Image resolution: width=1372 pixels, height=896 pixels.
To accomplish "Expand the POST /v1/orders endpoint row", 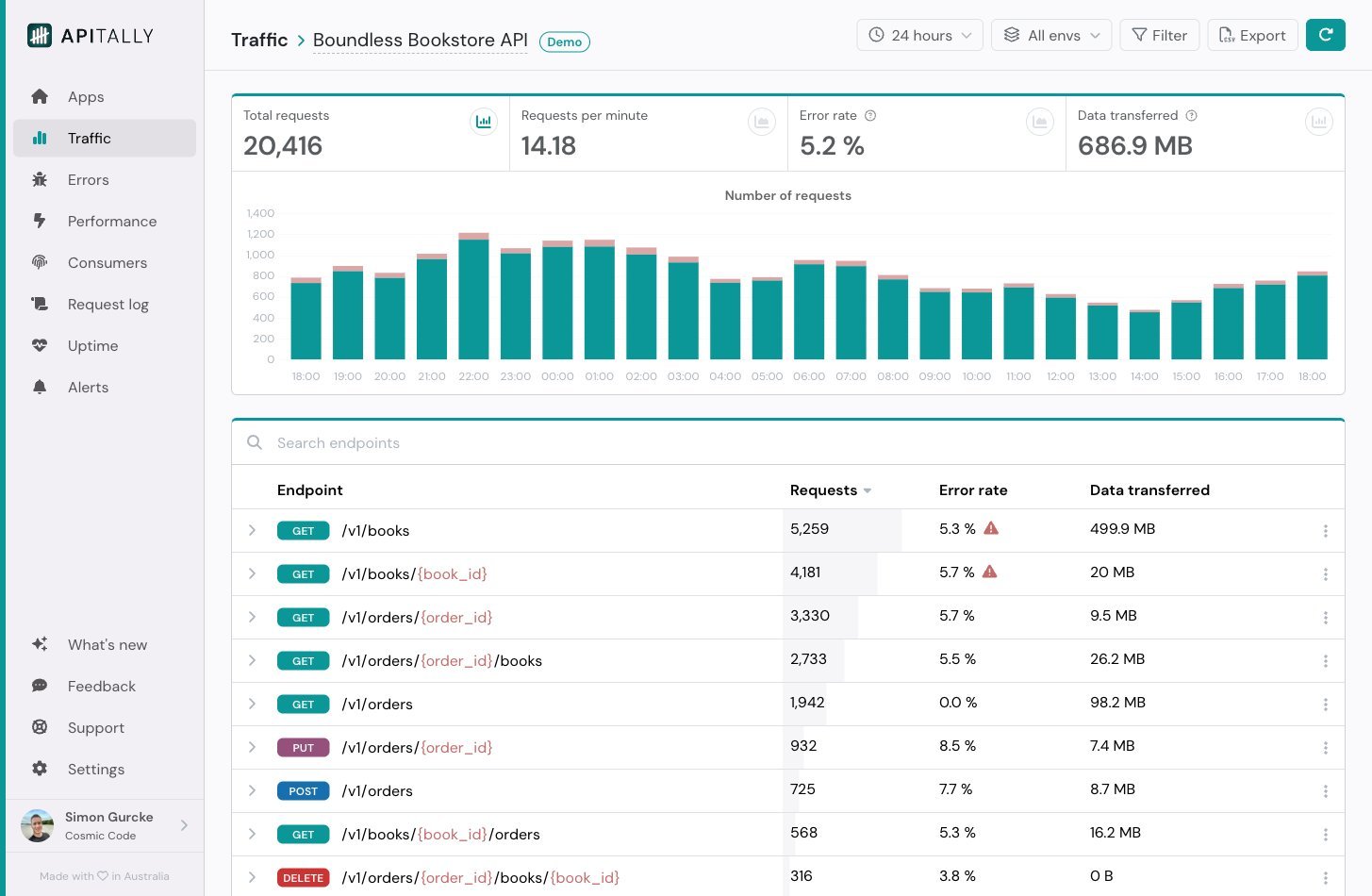I will click(x=252, y=790).
